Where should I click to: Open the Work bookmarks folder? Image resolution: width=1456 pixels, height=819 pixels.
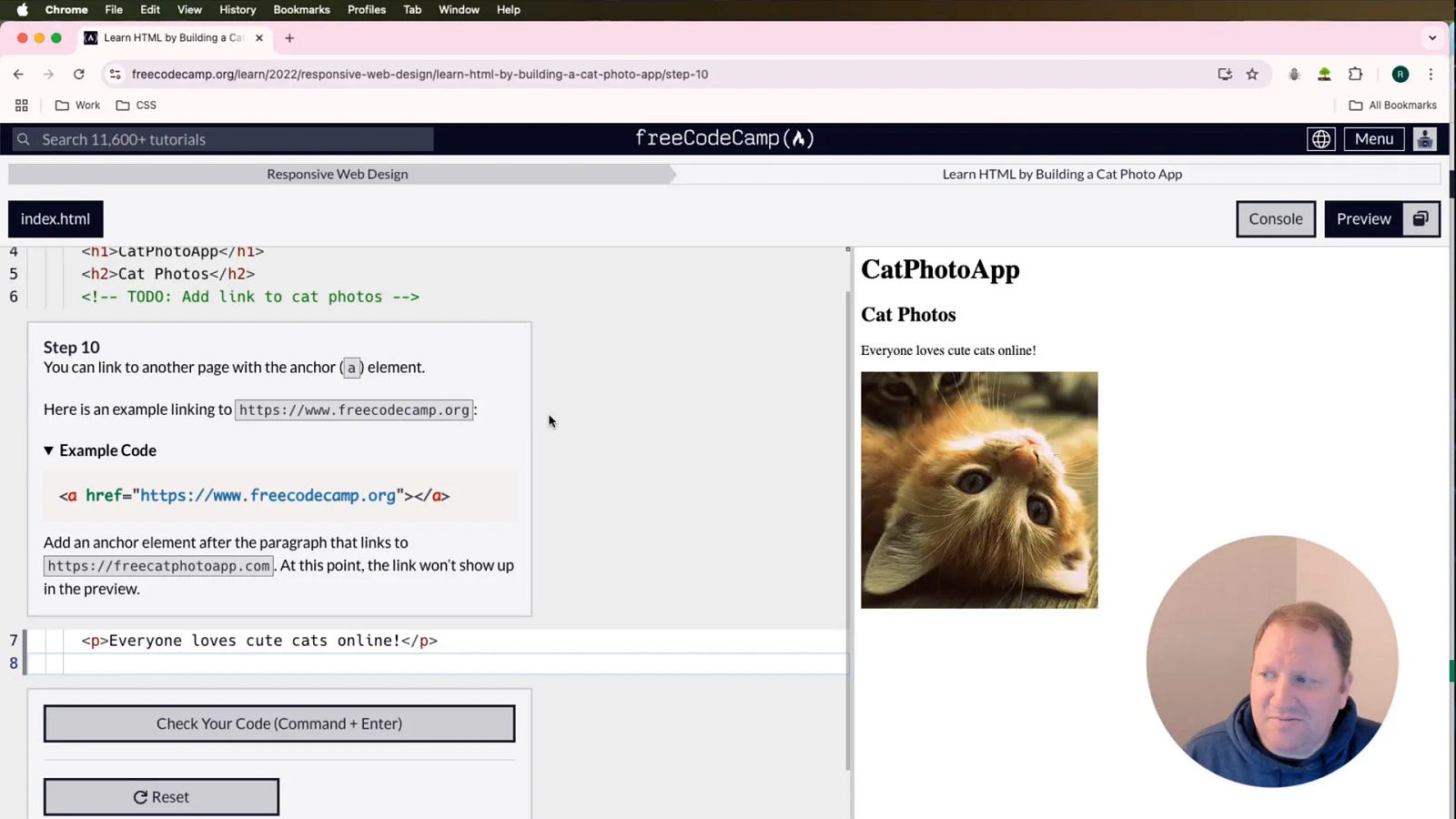coord(78,106)
